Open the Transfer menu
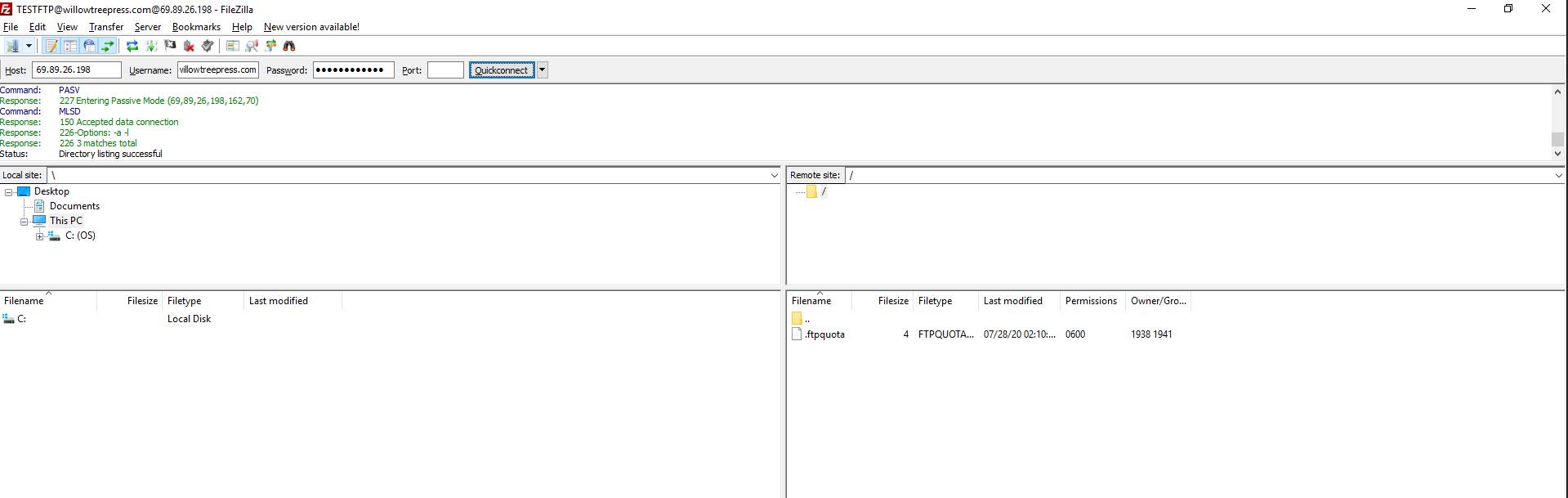Viewport: 1568px width, 498px height. tap(106, 27)
